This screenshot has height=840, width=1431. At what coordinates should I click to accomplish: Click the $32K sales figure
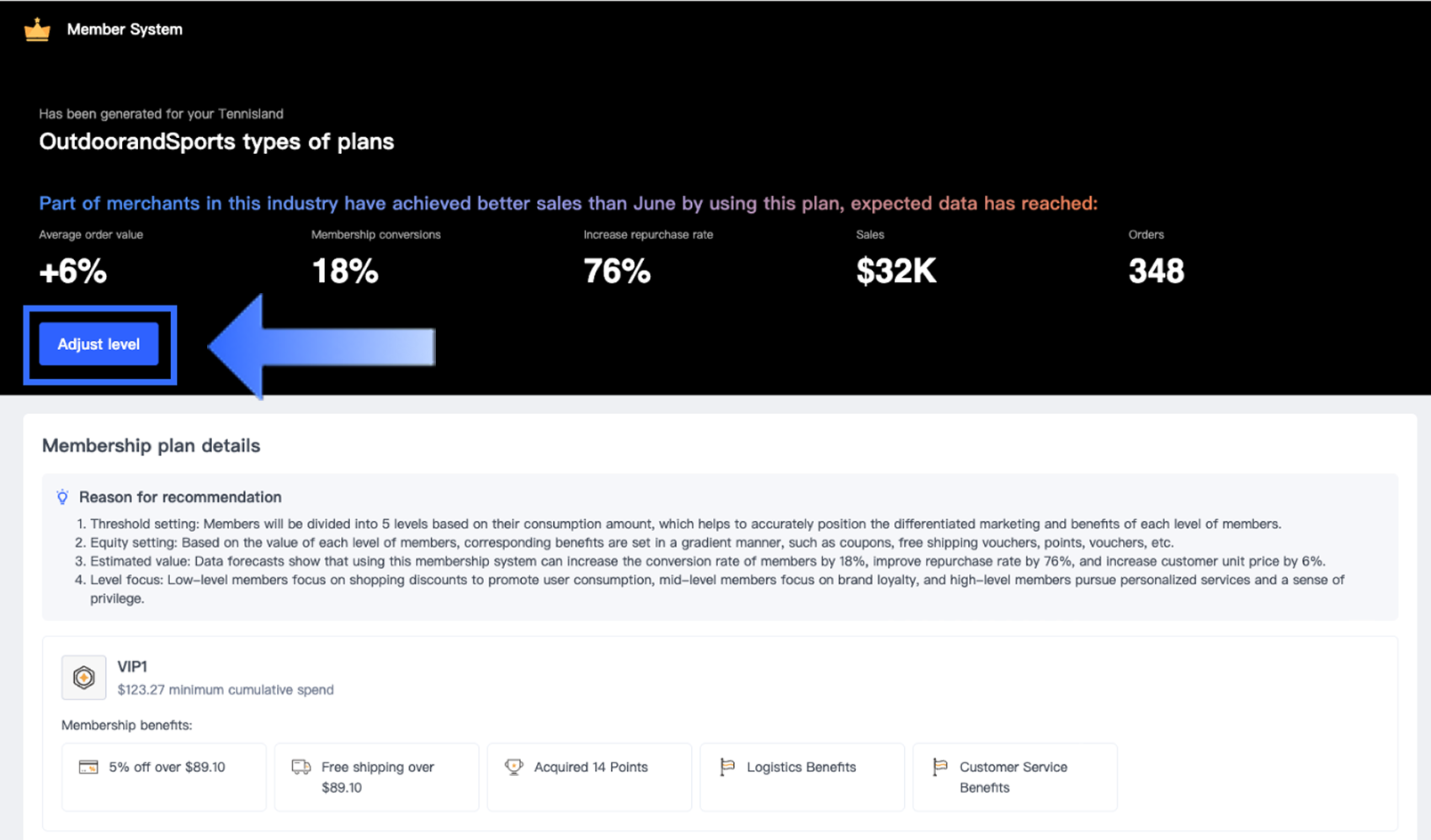coord(896,271)
